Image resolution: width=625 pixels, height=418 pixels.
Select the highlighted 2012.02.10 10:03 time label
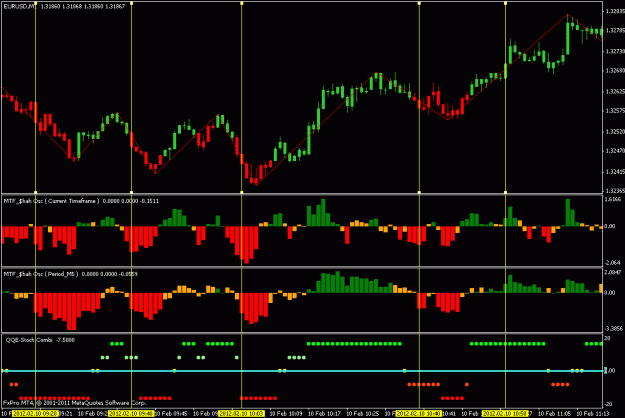coord(242,414)
